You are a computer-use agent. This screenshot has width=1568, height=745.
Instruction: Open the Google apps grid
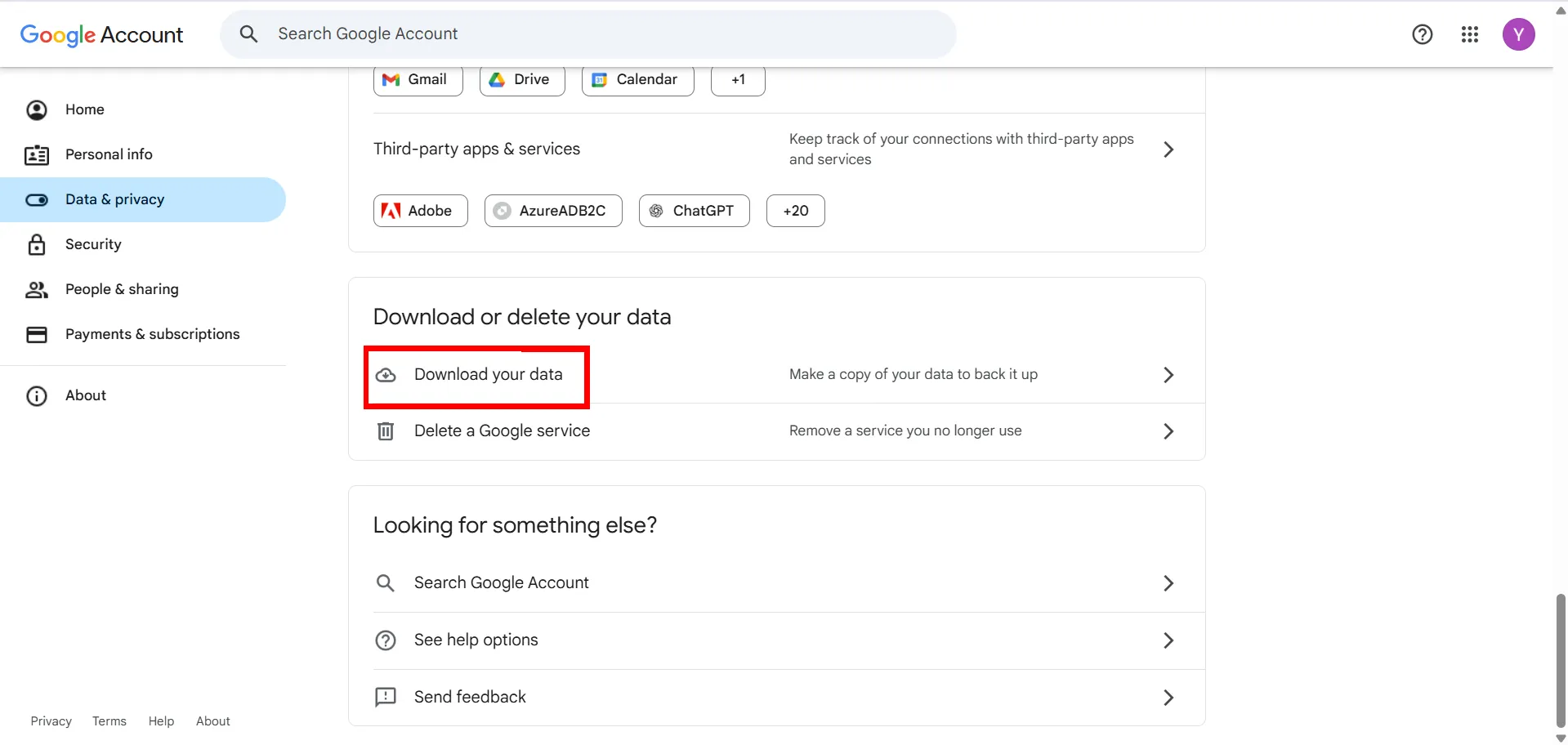click(x=1468, y=34)
